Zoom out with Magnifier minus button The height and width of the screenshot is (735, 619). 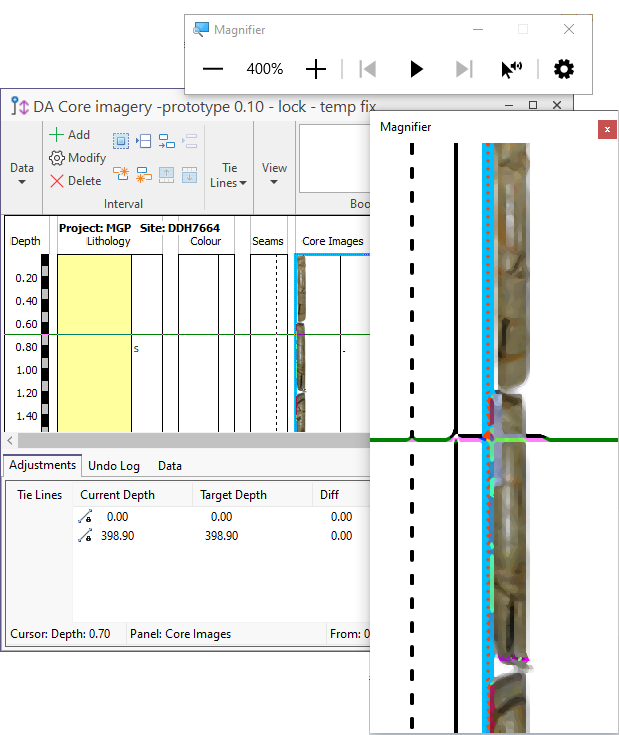coord(213,69)
